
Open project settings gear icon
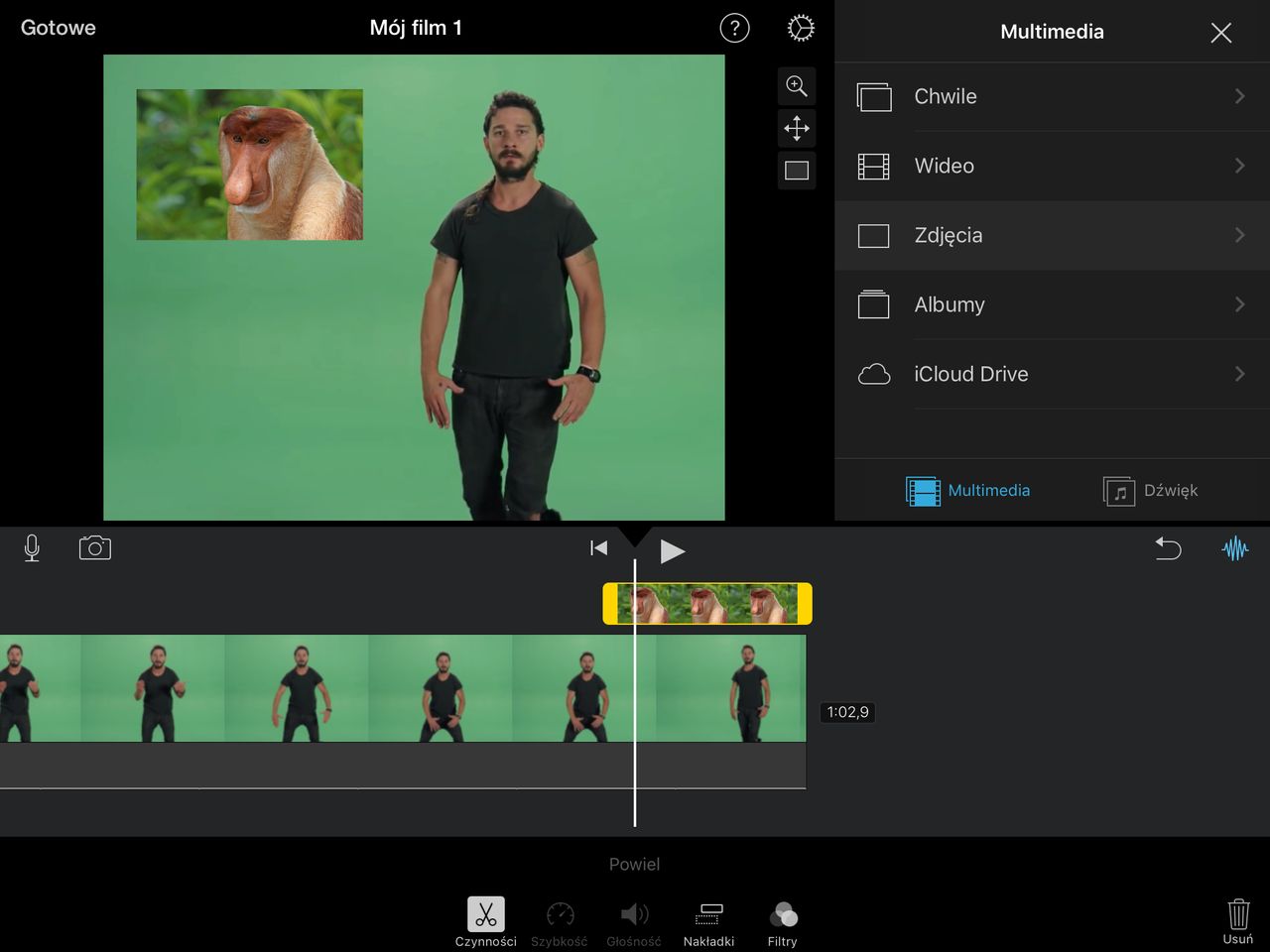(801, 29)
